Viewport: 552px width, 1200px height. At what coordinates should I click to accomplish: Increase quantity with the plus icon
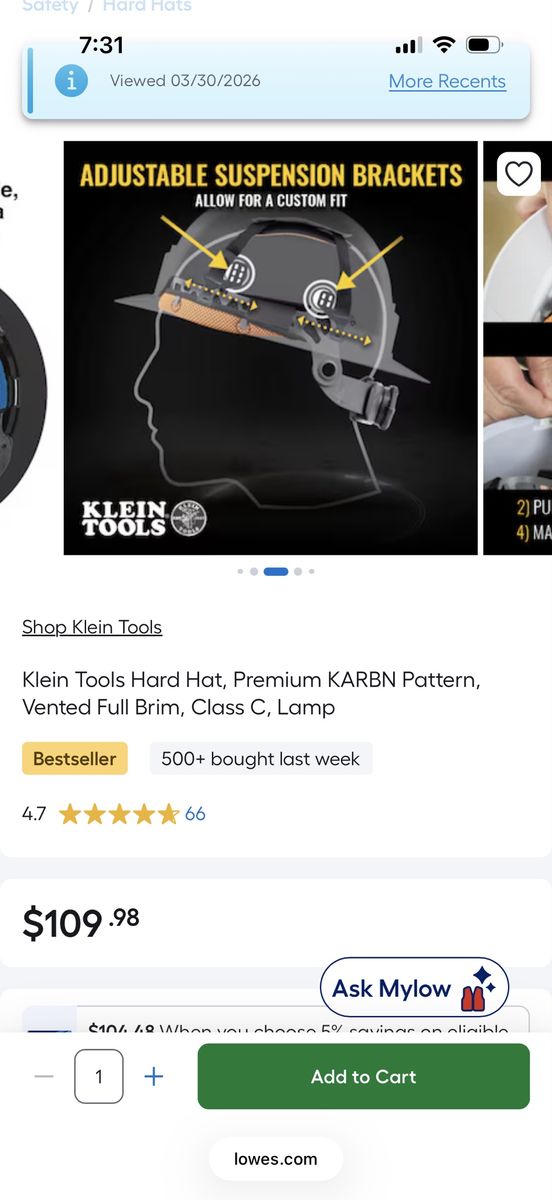pyautogui.click(x=153, y=1076)
